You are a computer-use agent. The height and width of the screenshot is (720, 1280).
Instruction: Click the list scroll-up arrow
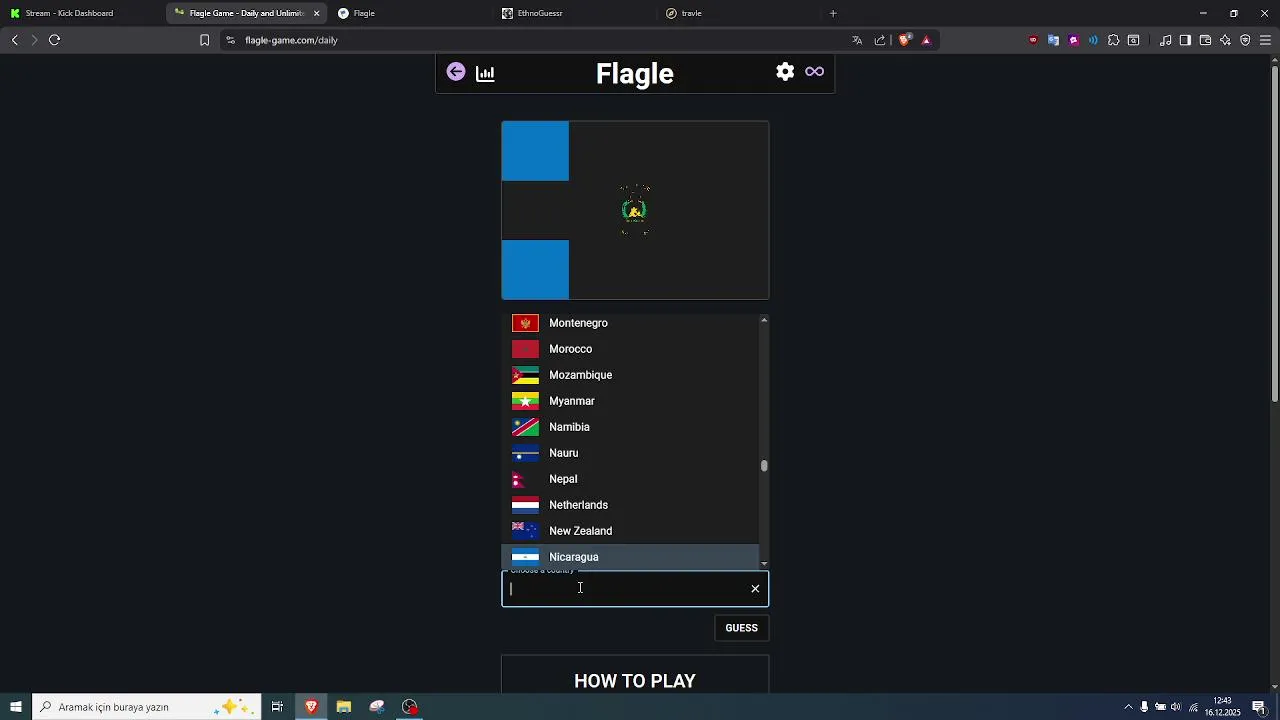764,320
